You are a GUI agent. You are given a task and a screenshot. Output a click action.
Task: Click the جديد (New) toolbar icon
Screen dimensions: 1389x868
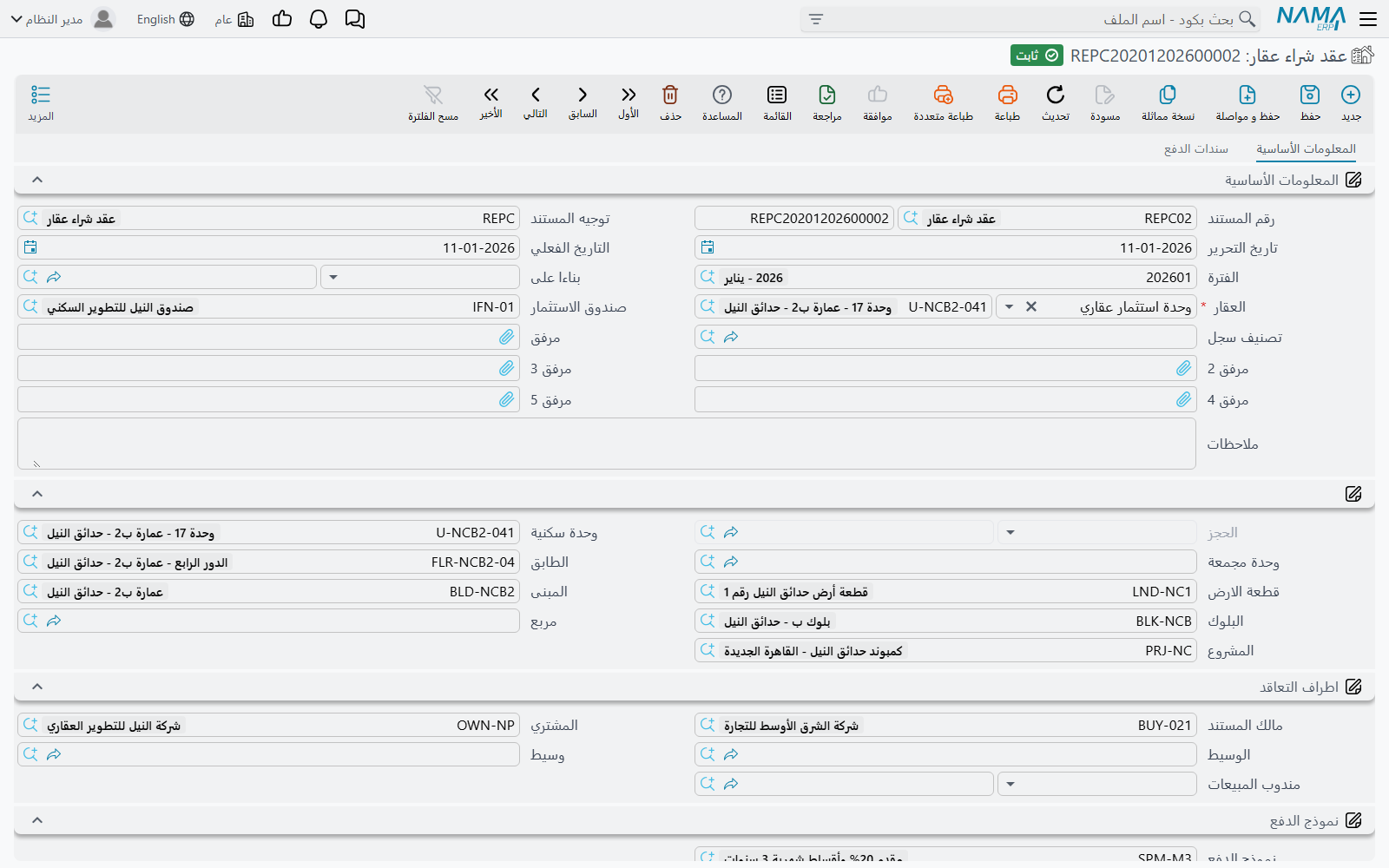pos(1351,95)
